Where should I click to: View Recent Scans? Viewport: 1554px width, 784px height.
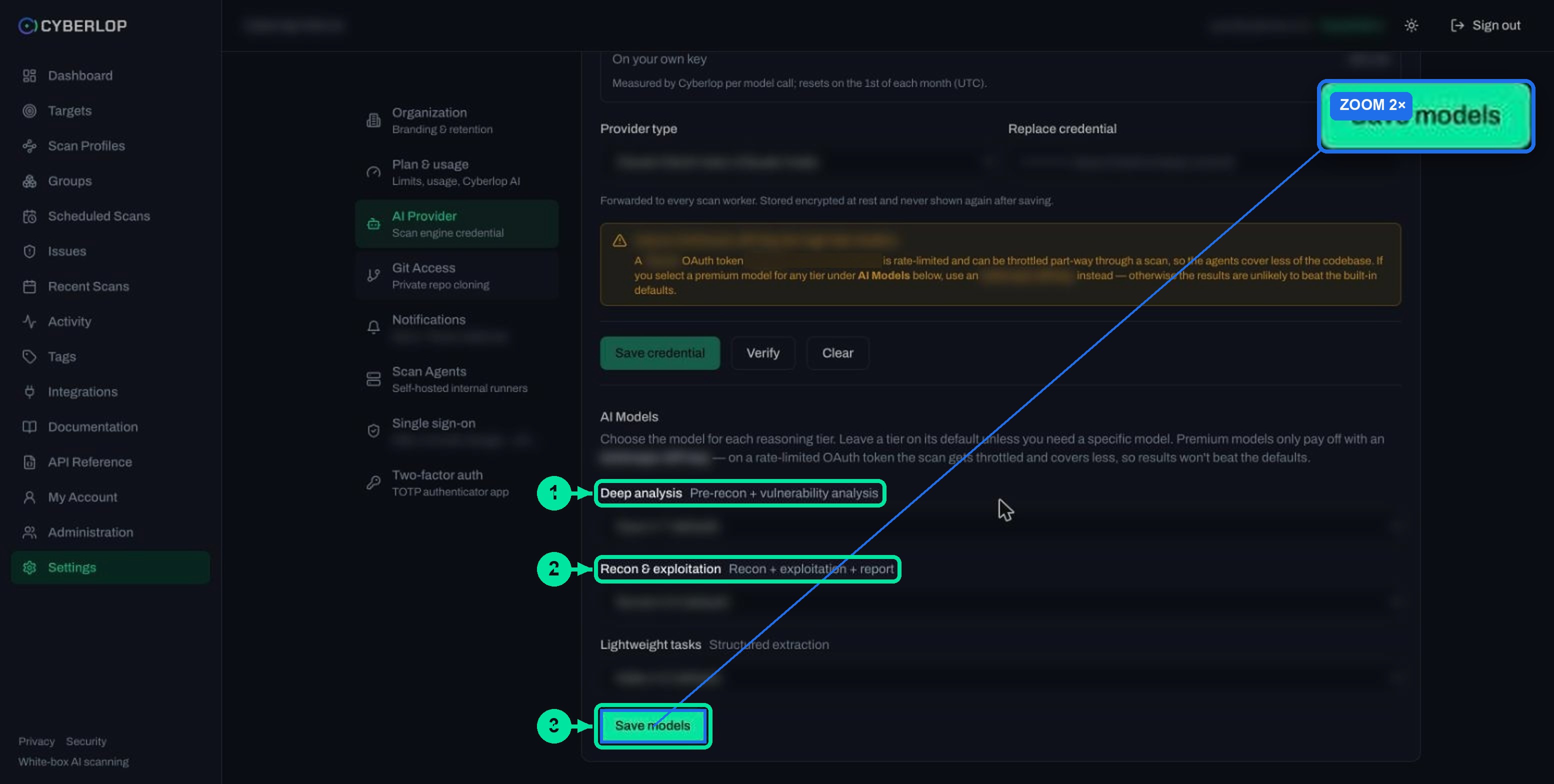click(x=110, y=286)
